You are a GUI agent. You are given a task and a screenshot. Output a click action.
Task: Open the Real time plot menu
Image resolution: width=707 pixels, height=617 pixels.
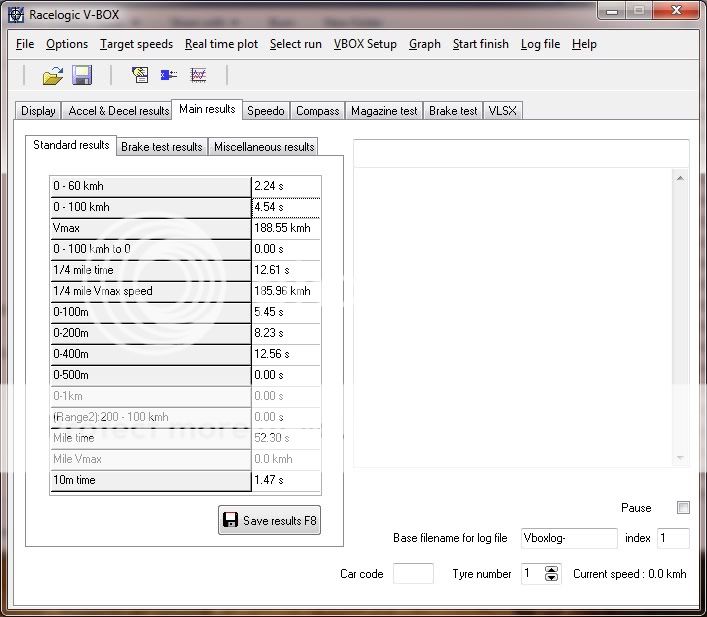221,44
